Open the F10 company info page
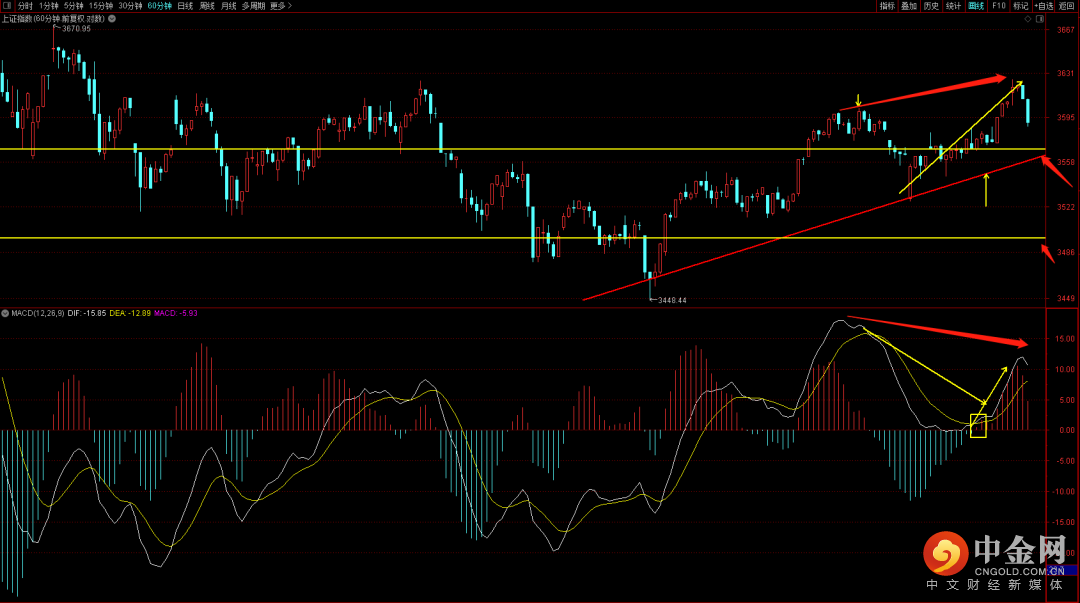 (x=999, y=6)
